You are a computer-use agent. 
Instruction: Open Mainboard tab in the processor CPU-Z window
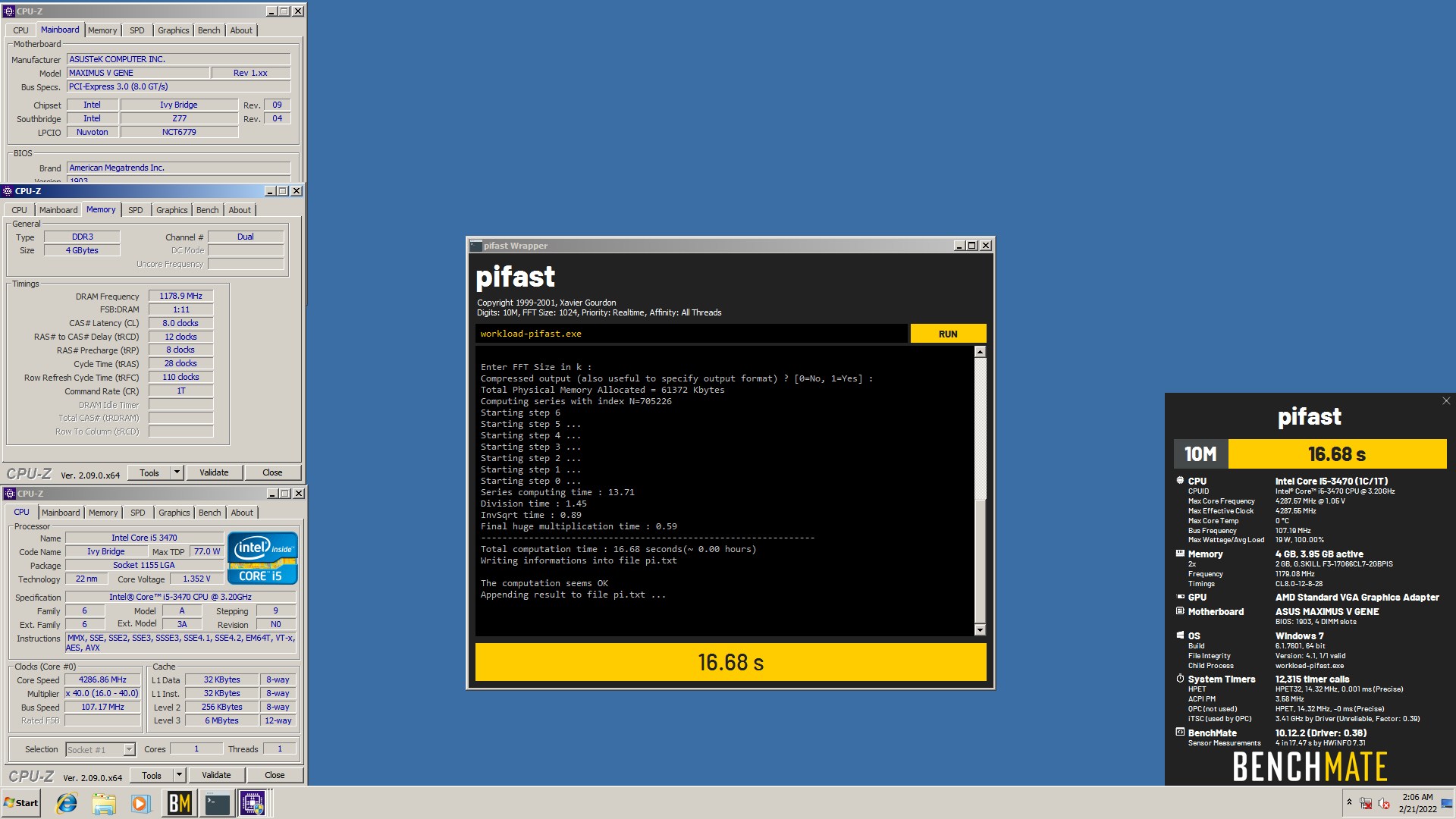pyautogui.click(x=61, y=513)
